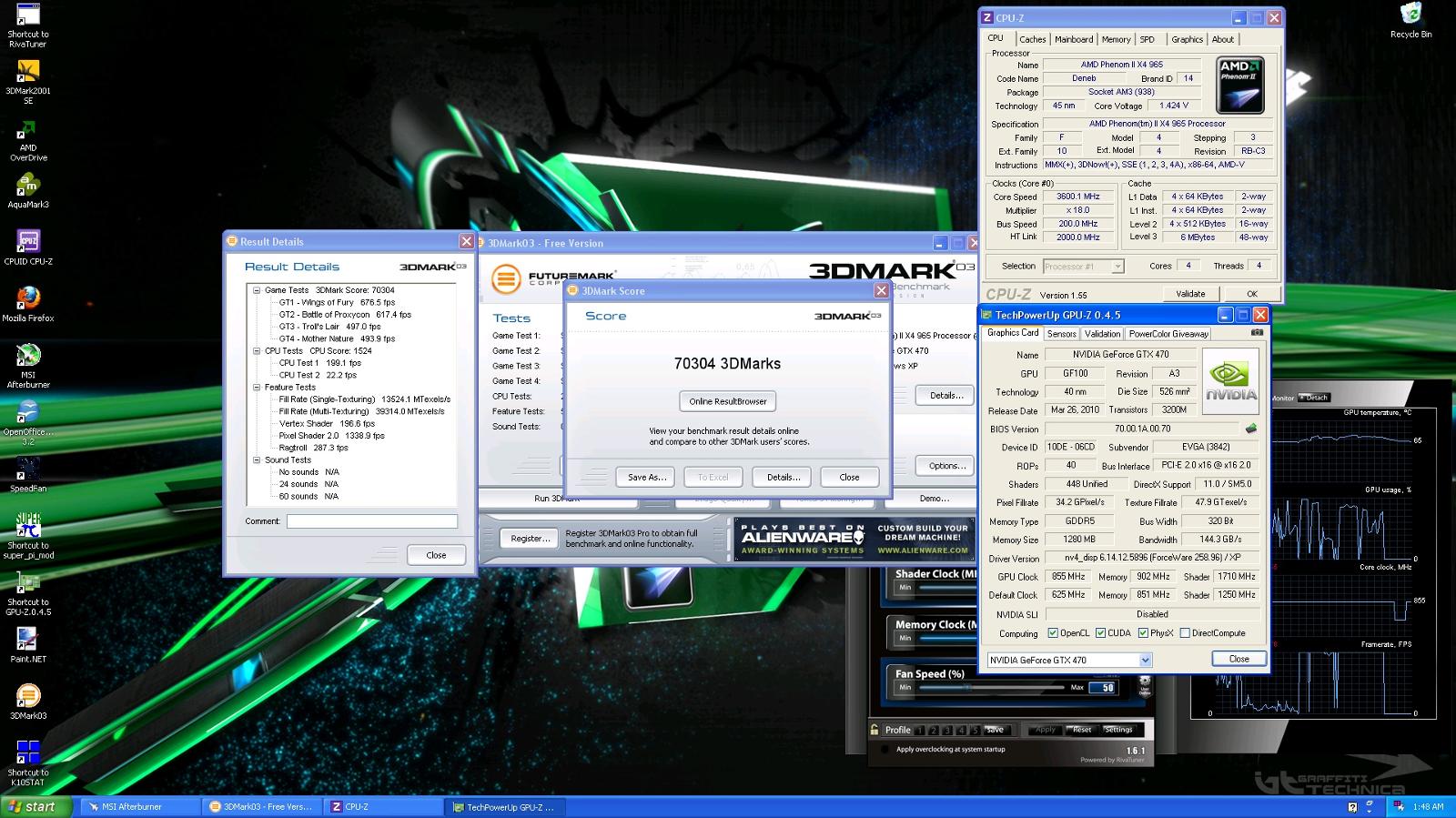The height and width of the screenshot is (818, 1456).
Task: Switch to MSI Afterburner in the taskbar
Action: (x=140, y=806)
